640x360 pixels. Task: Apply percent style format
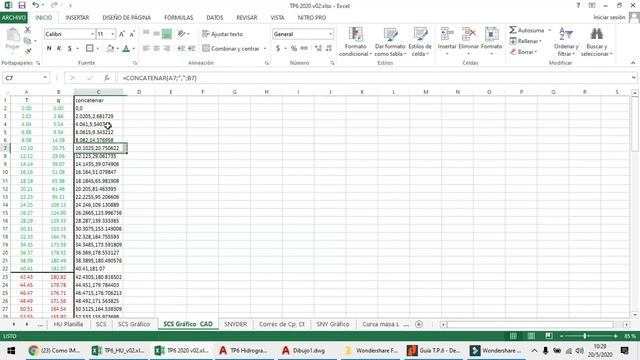[x=294, y=48]
